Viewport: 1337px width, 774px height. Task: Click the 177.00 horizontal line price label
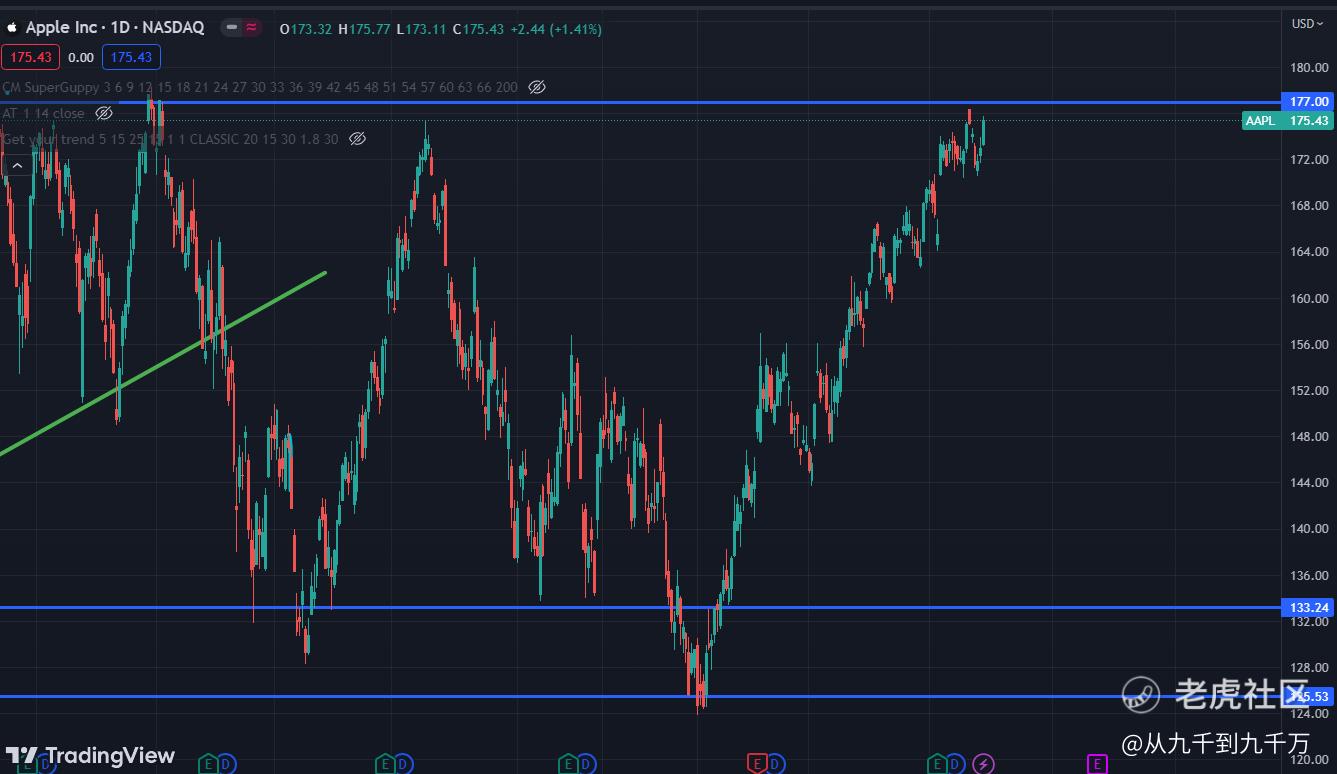1308,102
